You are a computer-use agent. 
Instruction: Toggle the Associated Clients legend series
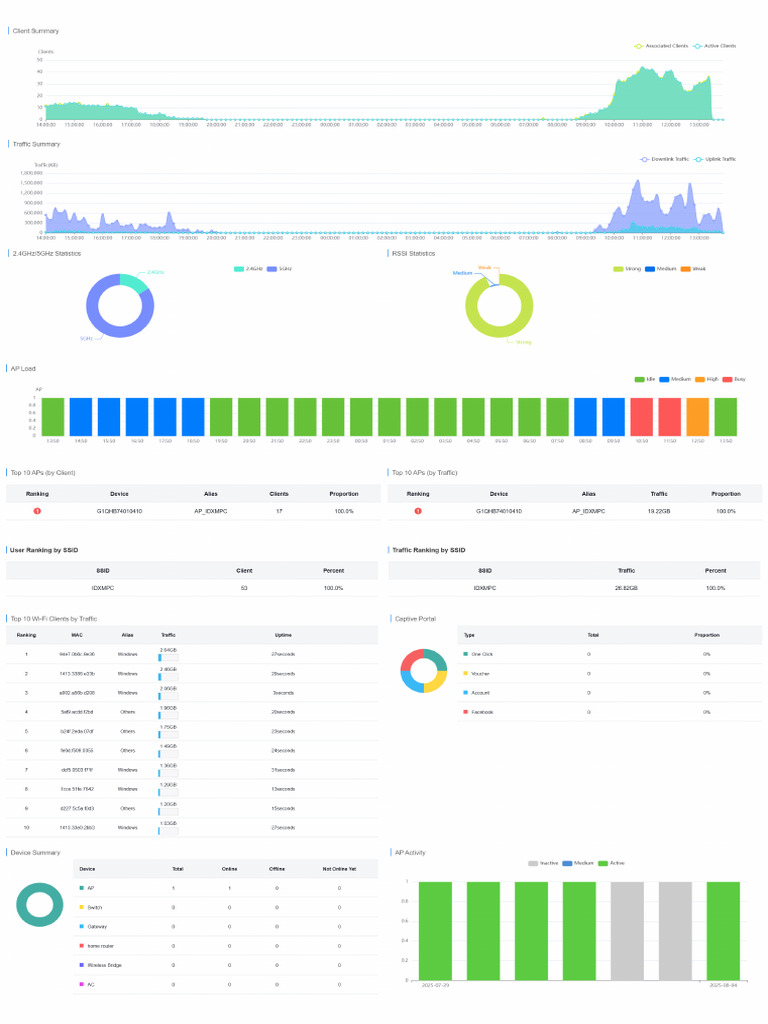661,46
